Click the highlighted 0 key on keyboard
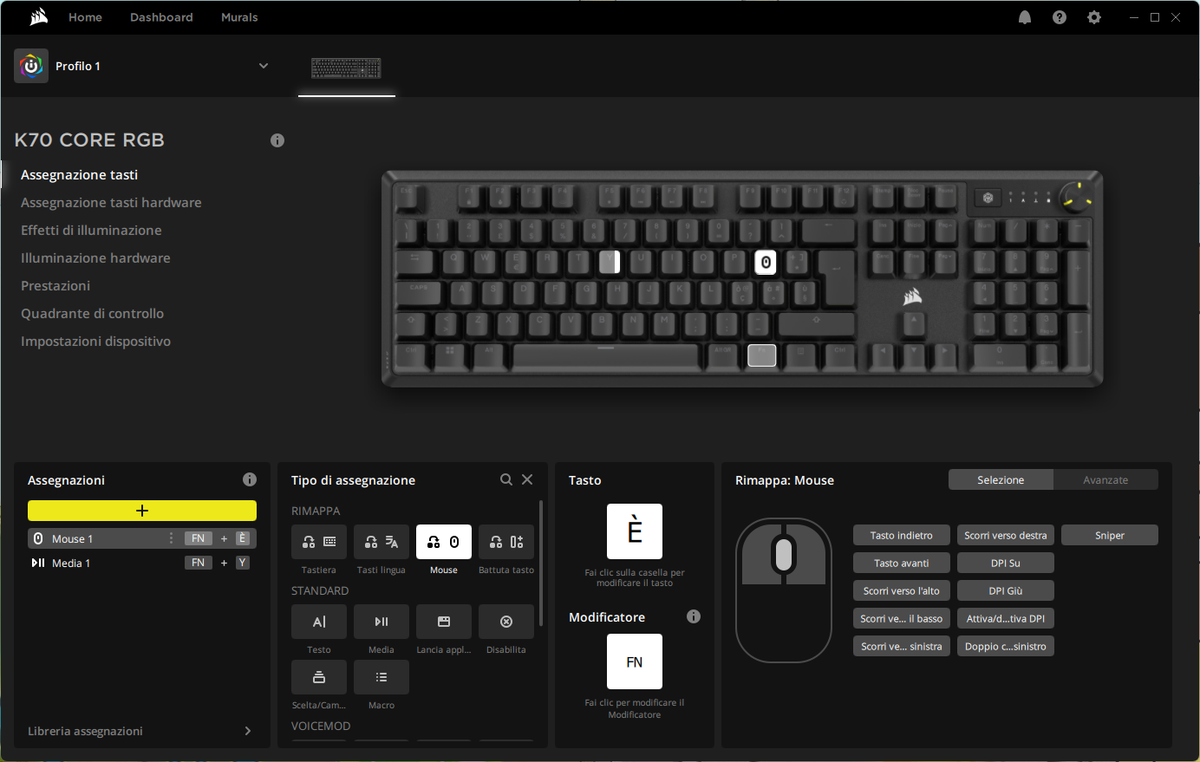The image size is (1200, 762). (x=765, y=263)
